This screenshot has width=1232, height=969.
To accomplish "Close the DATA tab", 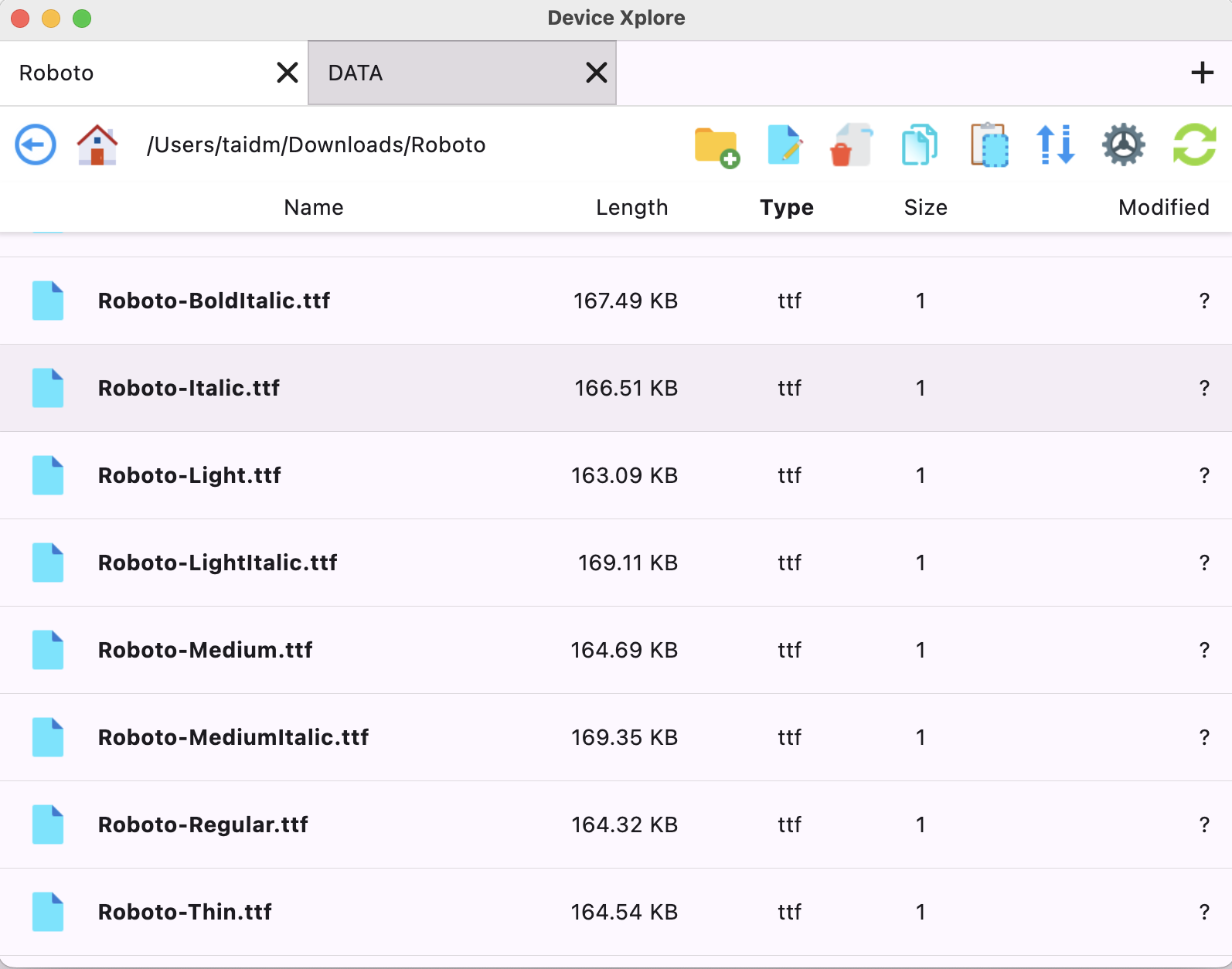I will click(x=597, y=73).
